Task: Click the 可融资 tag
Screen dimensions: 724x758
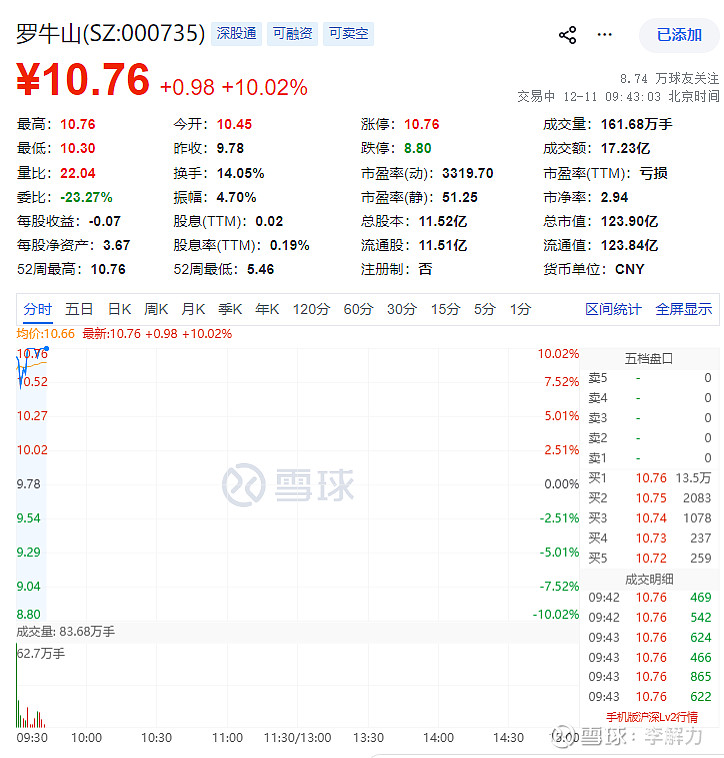Action: [x=292, y=33]
